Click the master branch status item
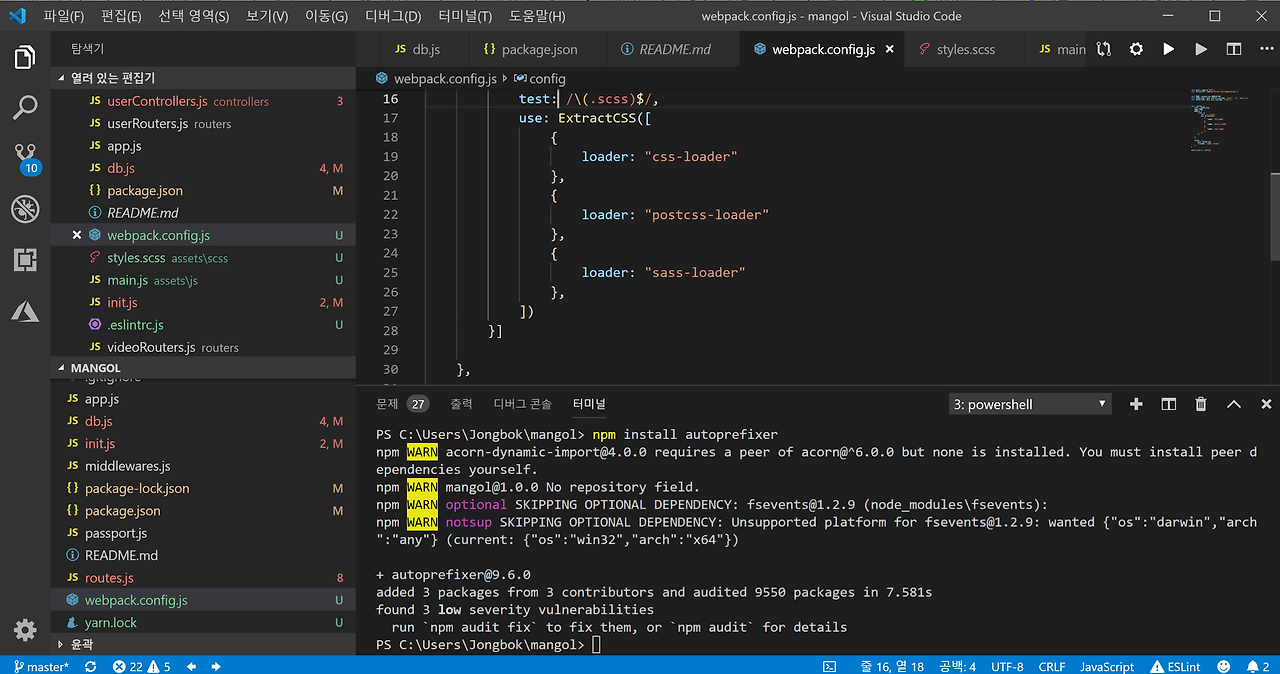The image size is (1280, 674). point(40,666)
